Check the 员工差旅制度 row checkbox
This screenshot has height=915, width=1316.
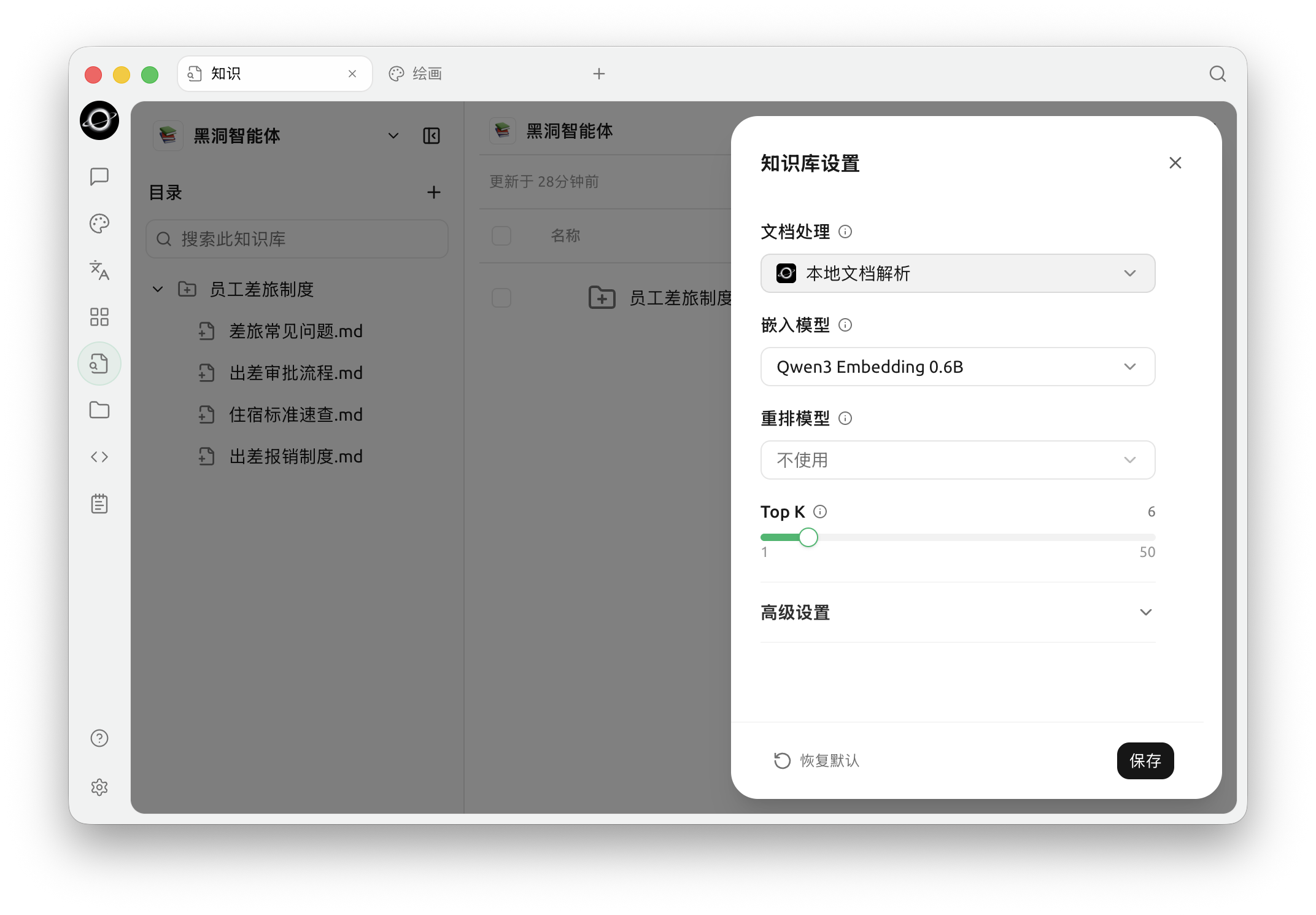501,298
